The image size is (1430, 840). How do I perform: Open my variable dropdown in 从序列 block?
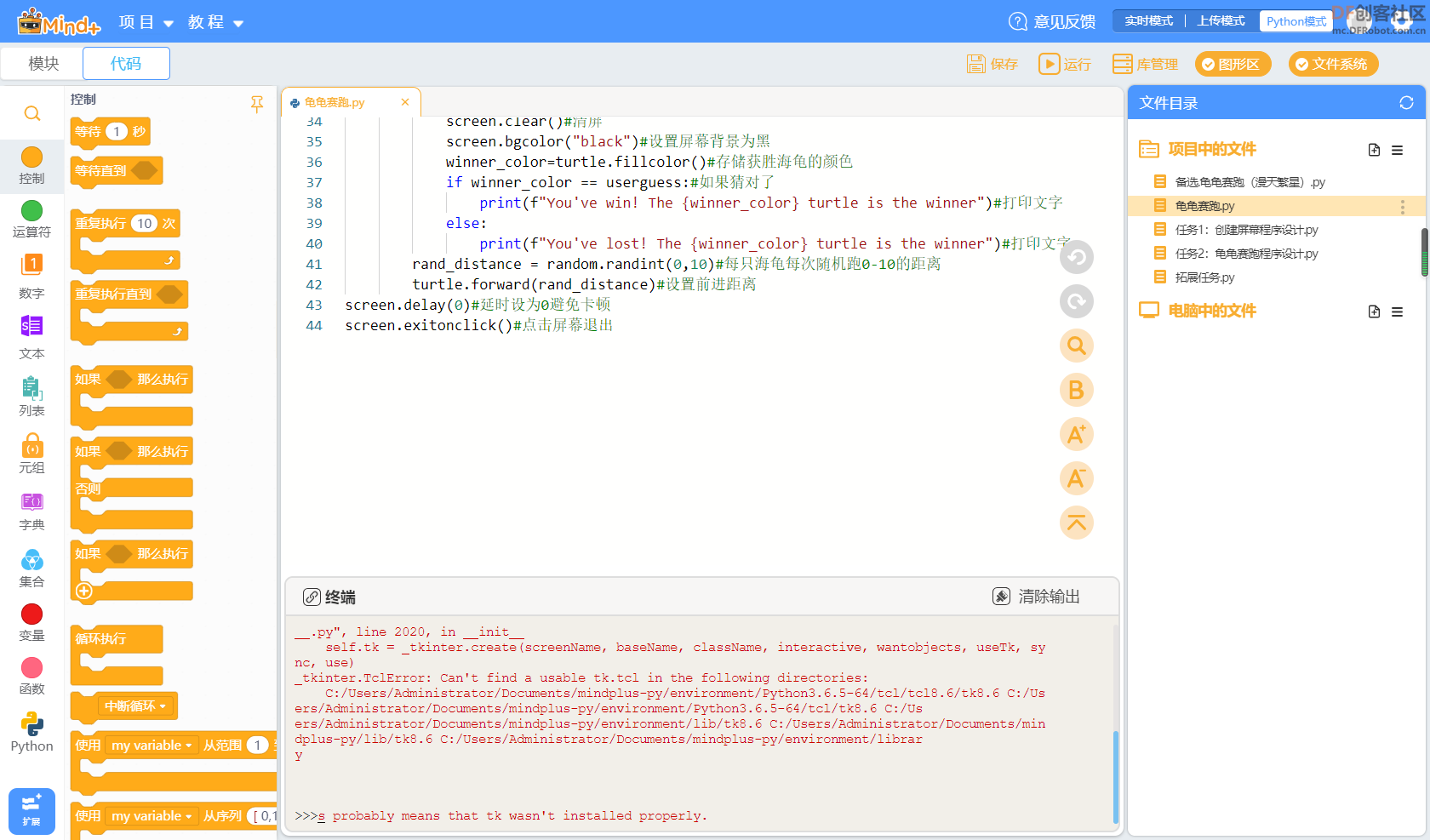coord(152,816)
